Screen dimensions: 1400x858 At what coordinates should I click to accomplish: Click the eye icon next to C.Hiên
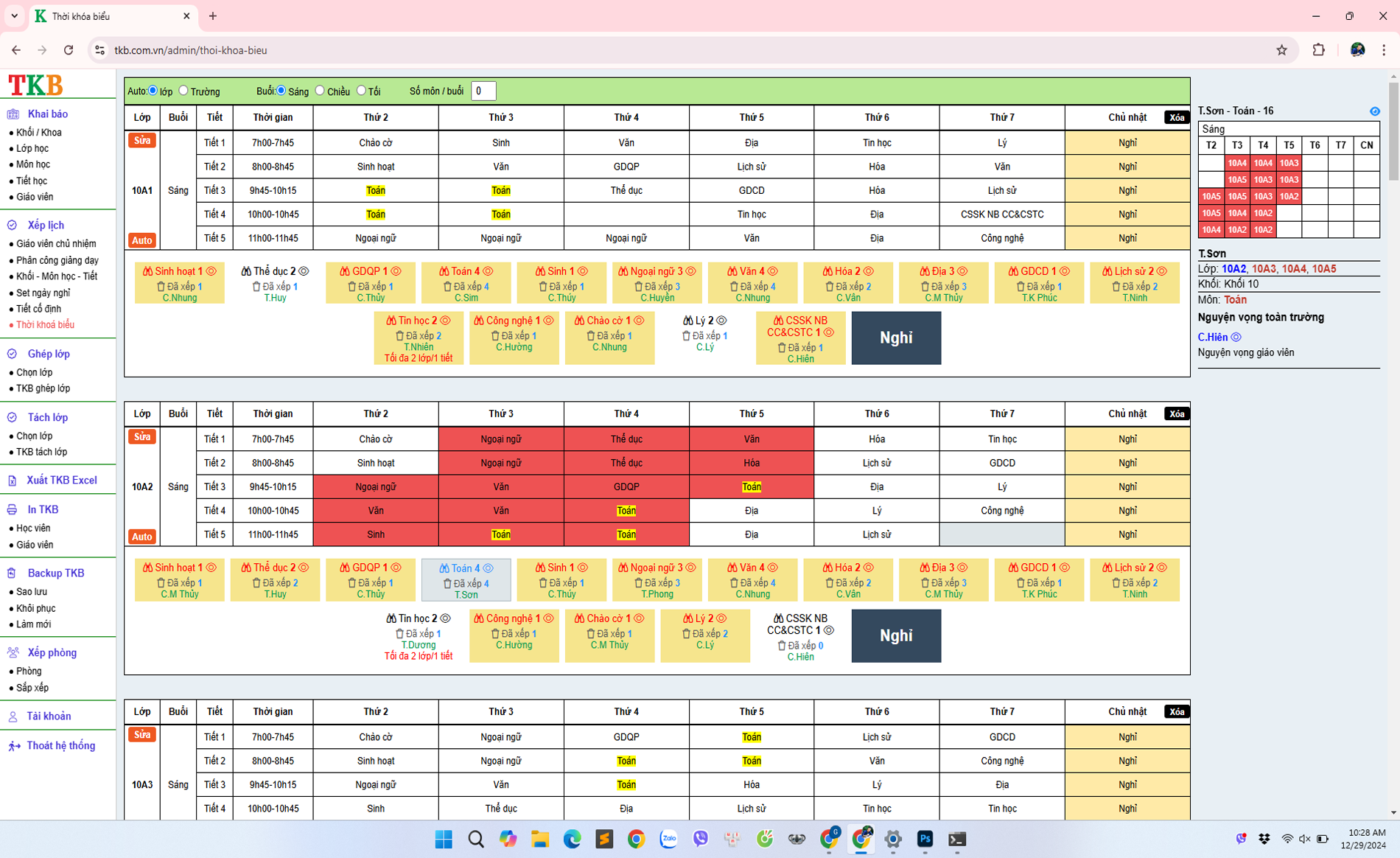coord(1236,337)
